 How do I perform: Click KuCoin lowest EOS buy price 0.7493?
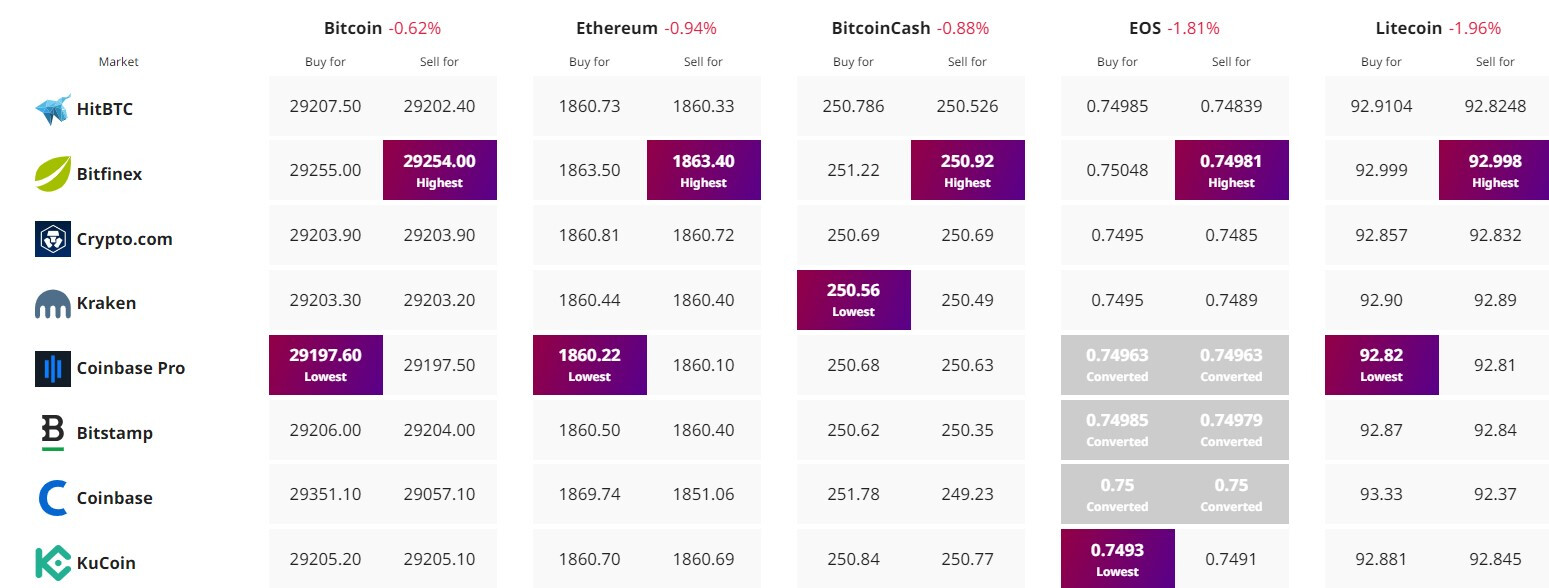click(x=1117, y=558)
